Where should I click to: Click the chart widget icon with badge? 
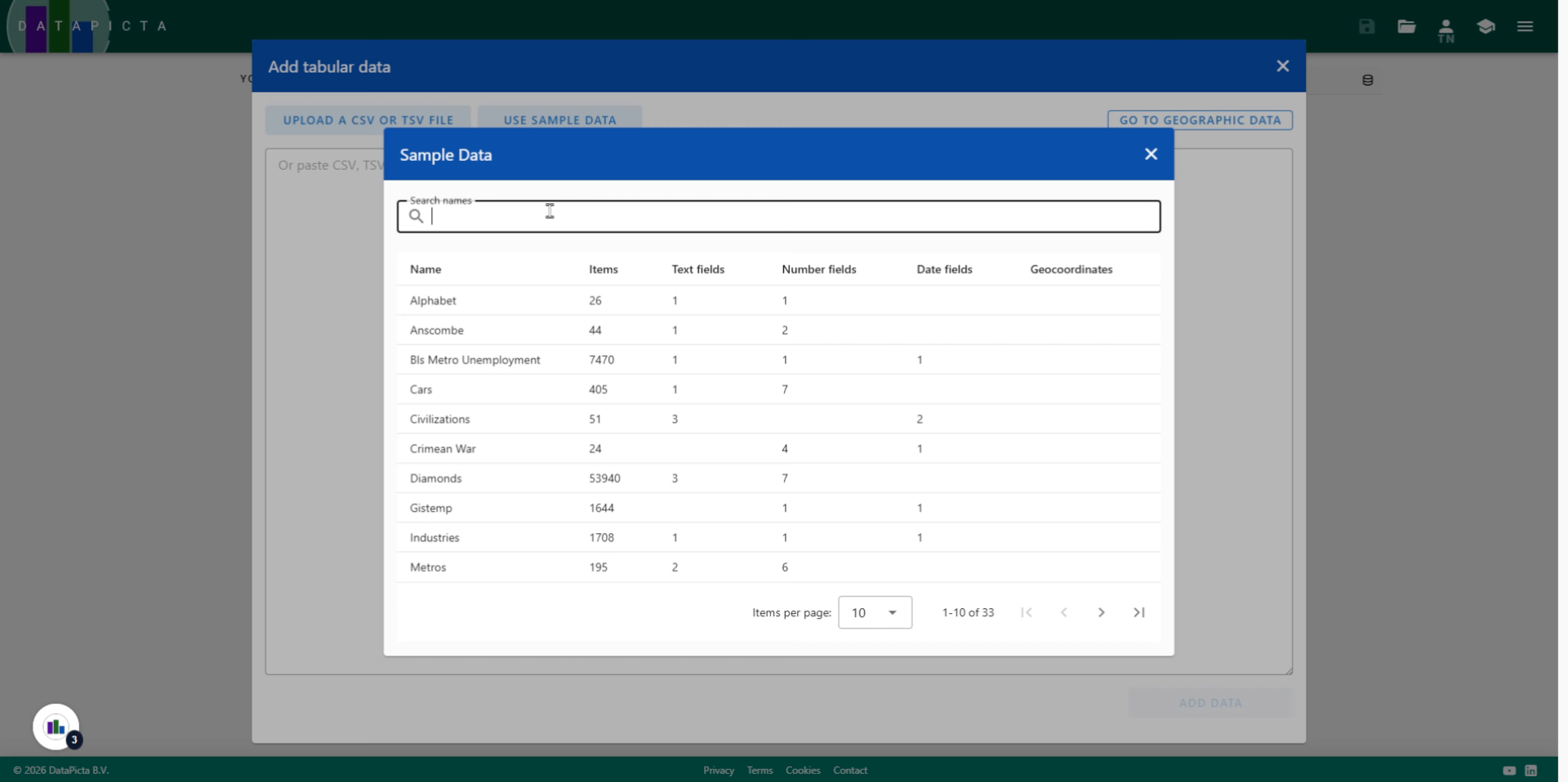[56, 726]
